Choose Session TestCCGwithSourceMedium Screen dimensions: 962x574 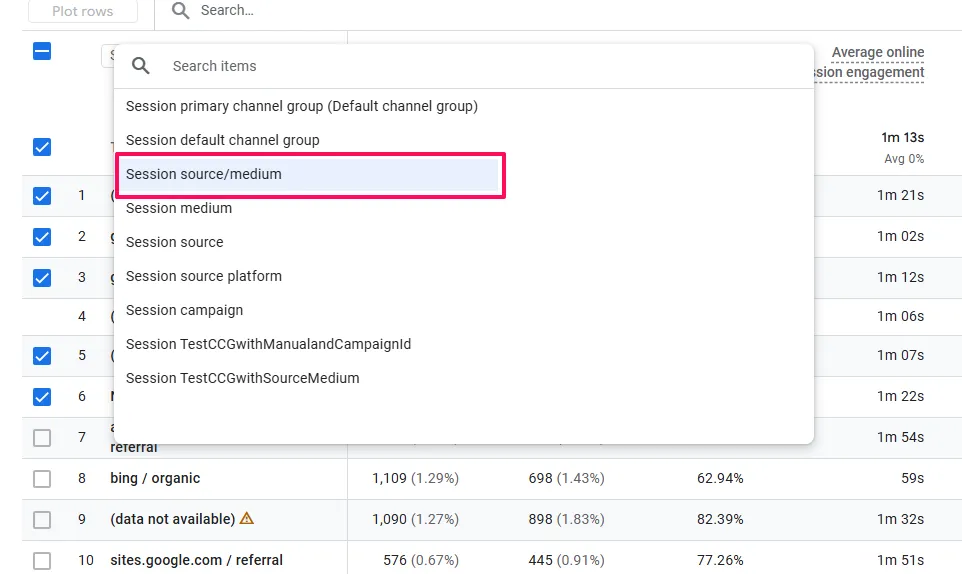tap(243, 378)
